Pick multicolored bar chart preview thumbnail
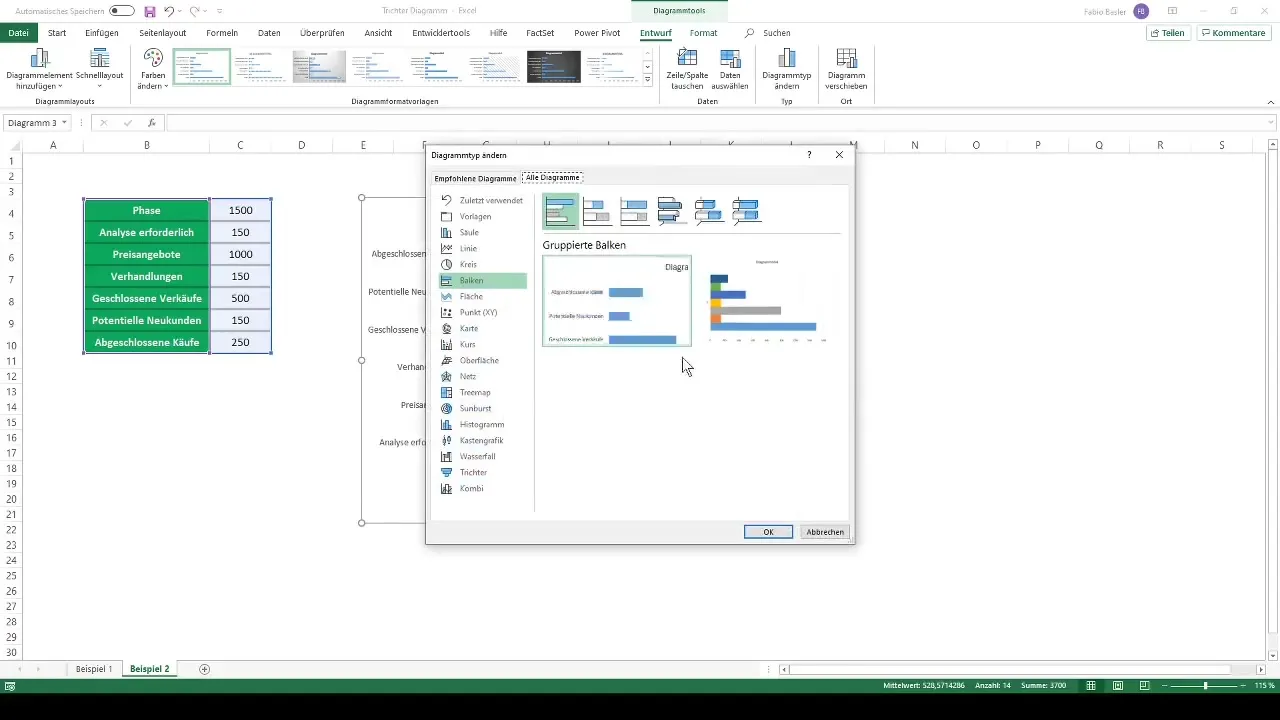Screen dimensions: 1280x720 768,301
